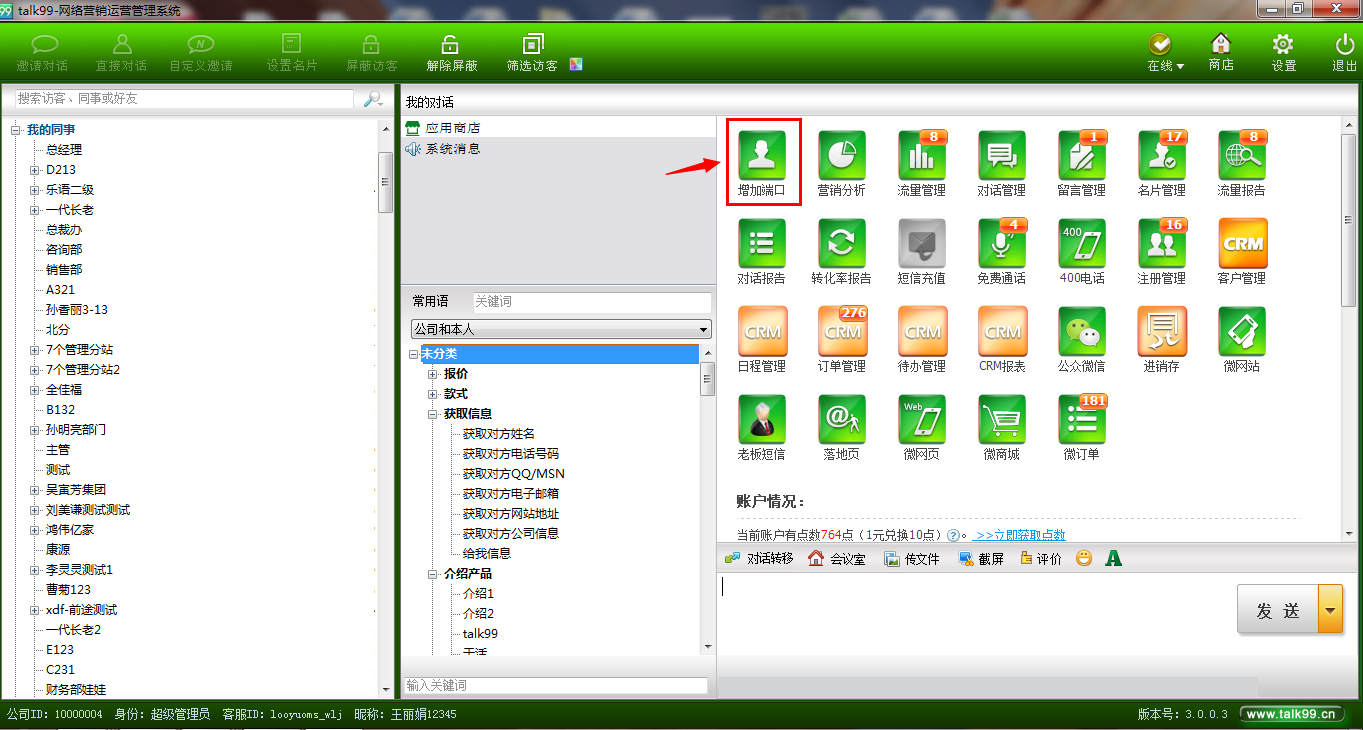Open the 留言管理 icon
Screen dimensions: 1363x730
[1082, 156]
